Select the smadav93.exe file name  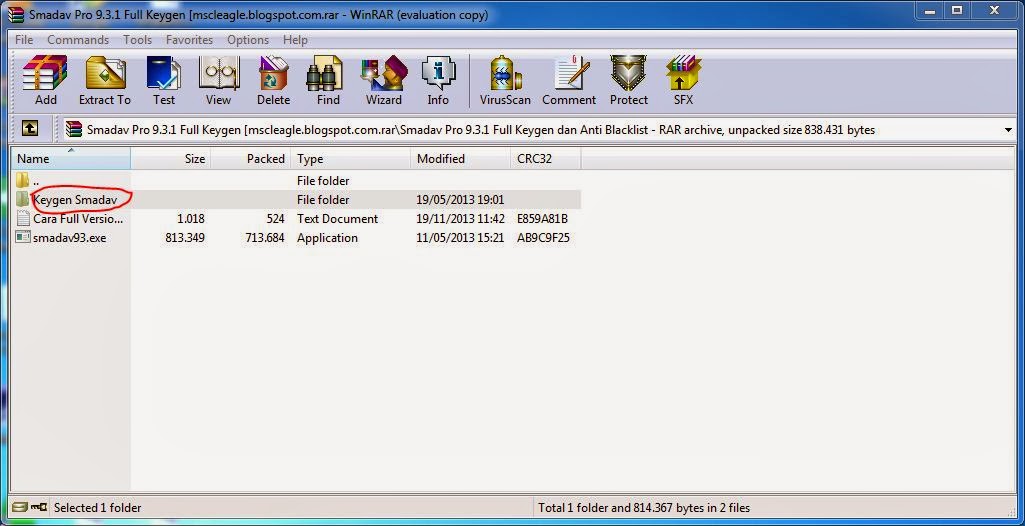pos(69,238)
